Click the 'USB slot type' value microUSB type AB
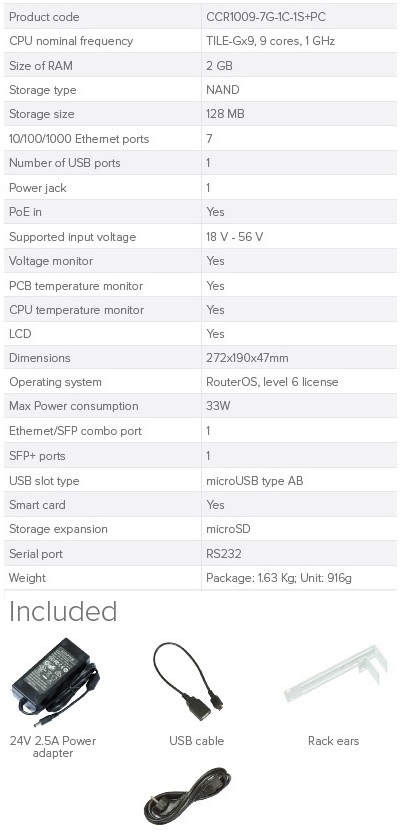405x834 pixels. click(254, 481)
